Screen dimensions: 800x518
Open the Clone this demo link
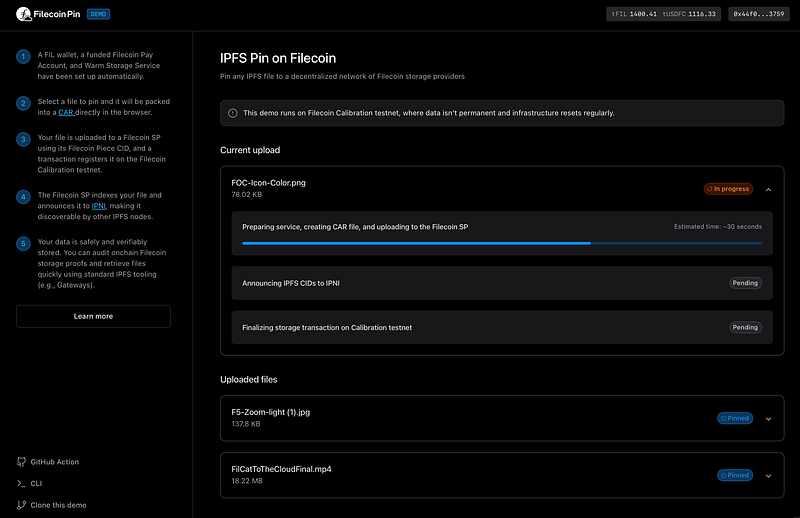coord(58,505)
